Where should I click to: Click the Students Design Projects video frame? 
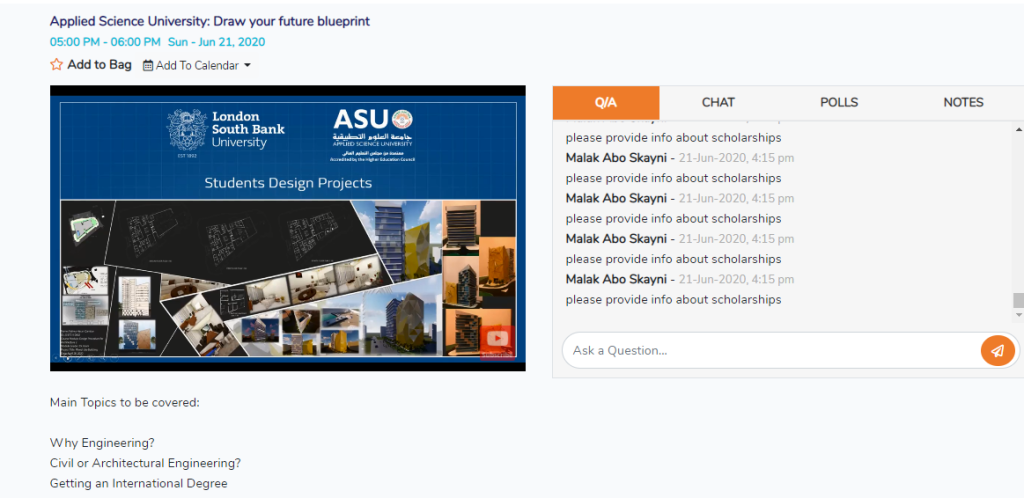click(x=288, y=228)
